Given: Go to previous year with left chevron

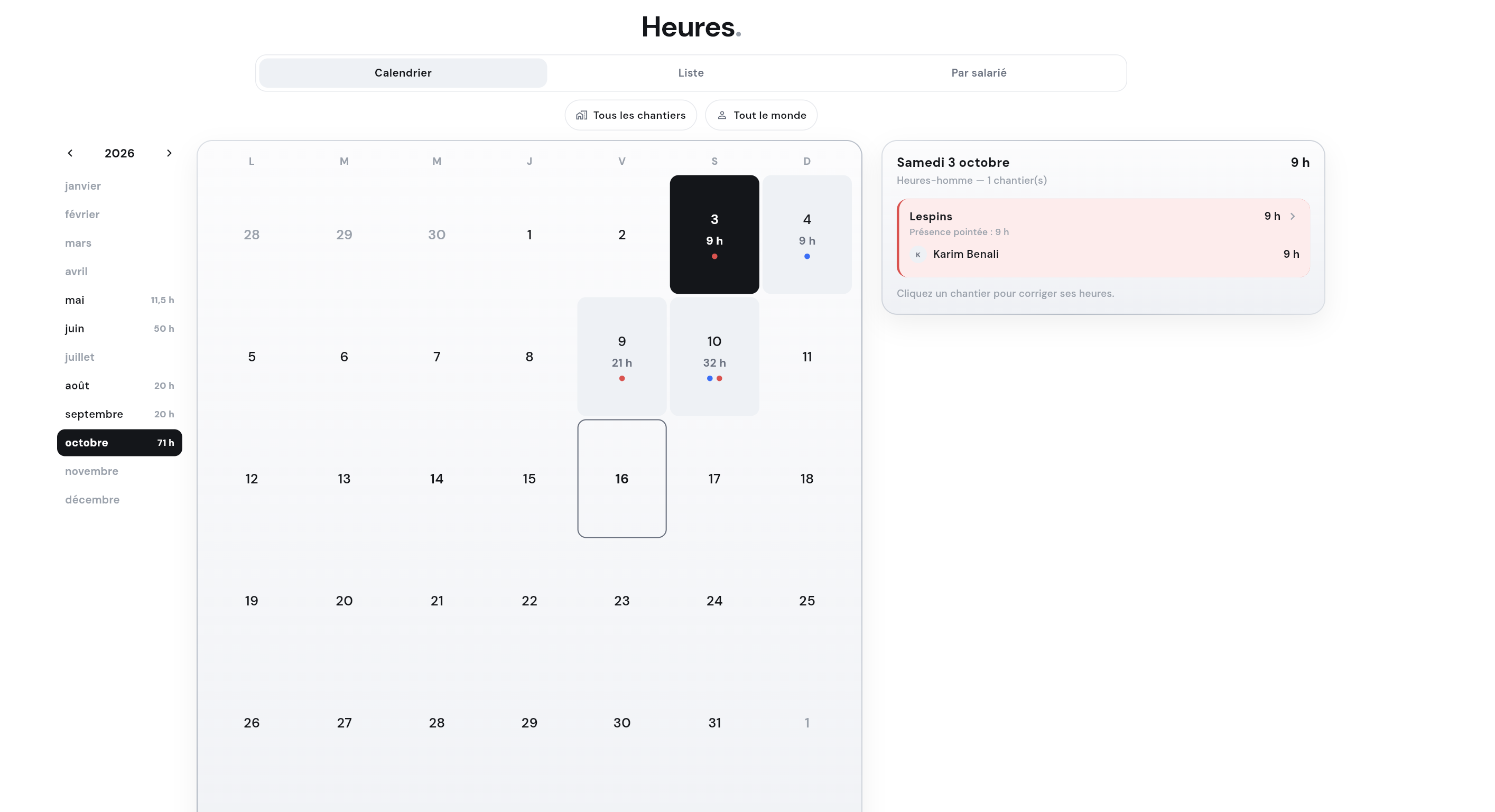Looking at the screenshot, I should [70, 153].
